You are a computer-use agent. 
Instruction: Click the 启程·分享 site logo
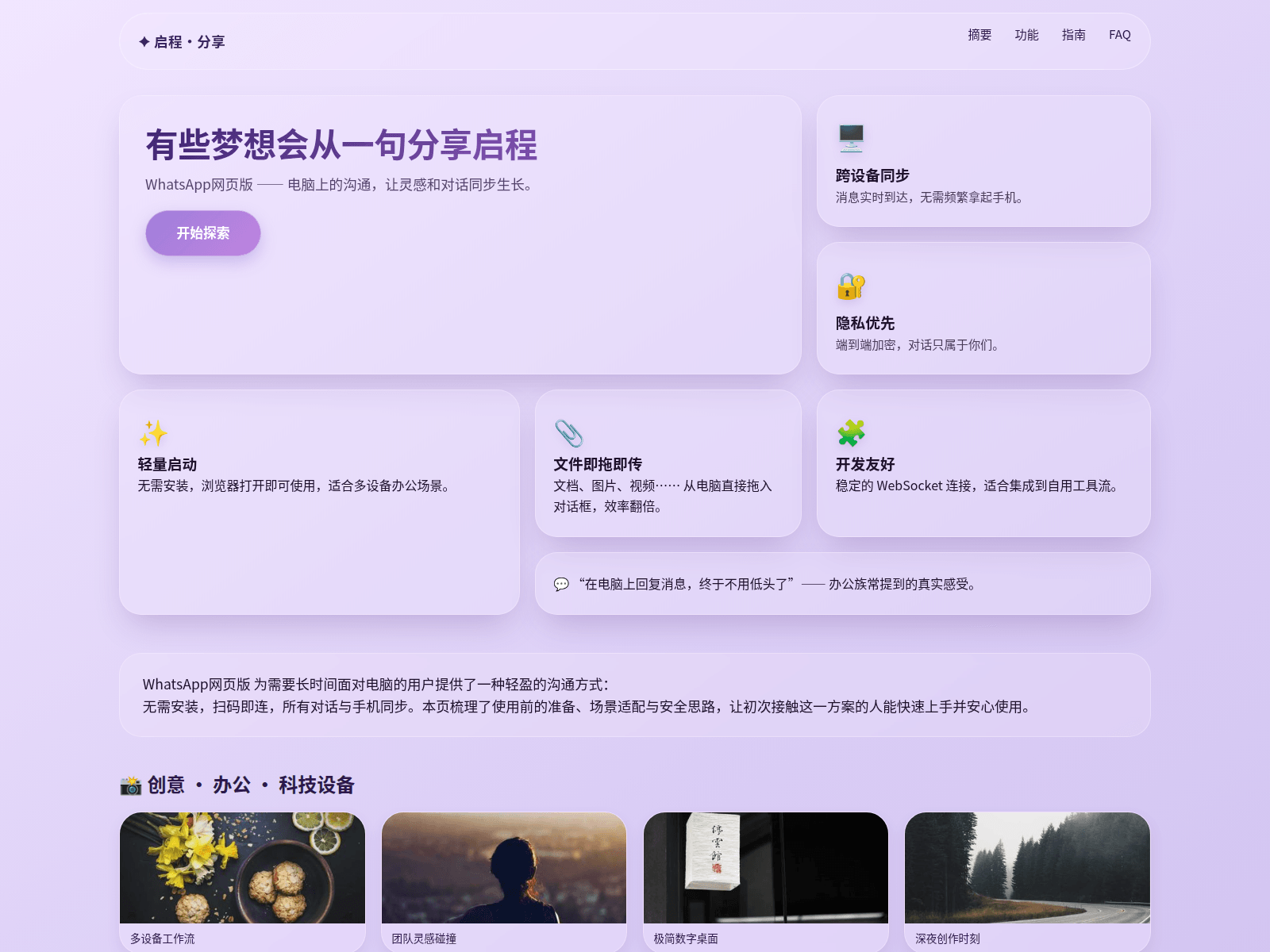(x=182, y=42)
